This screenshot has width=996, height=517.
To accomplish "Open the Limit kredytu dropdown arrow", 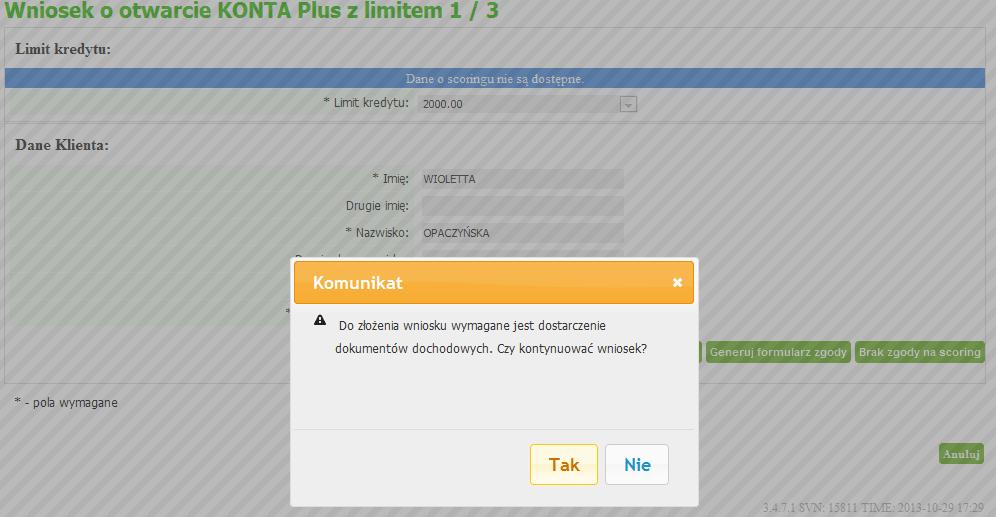I will coord(628,104).
